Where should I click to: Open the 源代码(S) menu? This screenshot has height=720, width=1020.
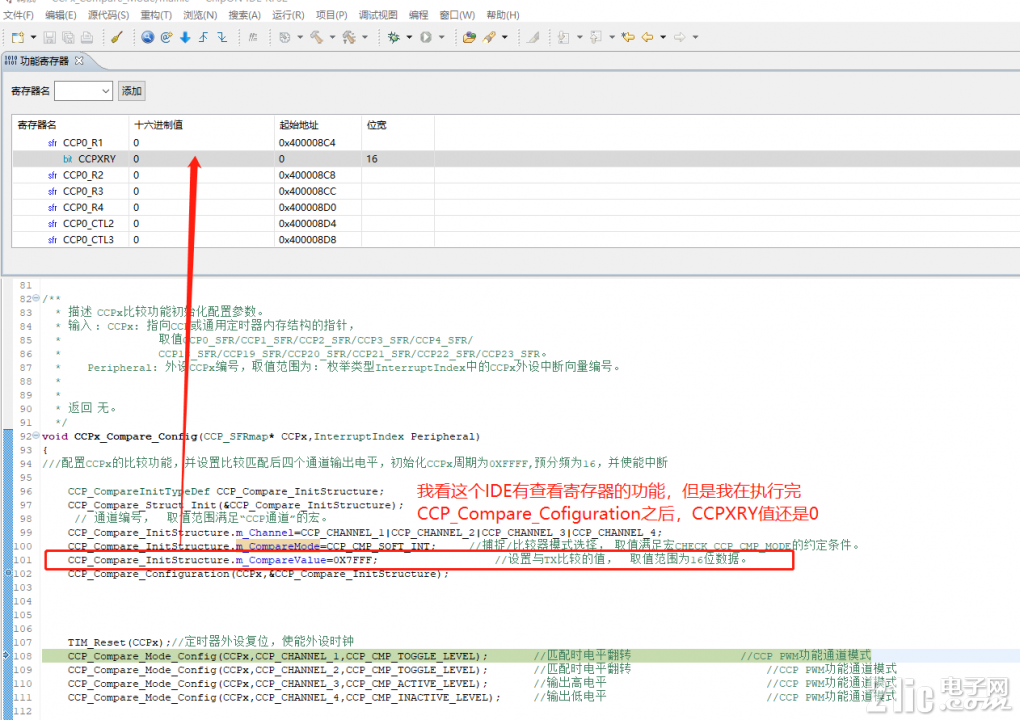(x=109, y=15)
